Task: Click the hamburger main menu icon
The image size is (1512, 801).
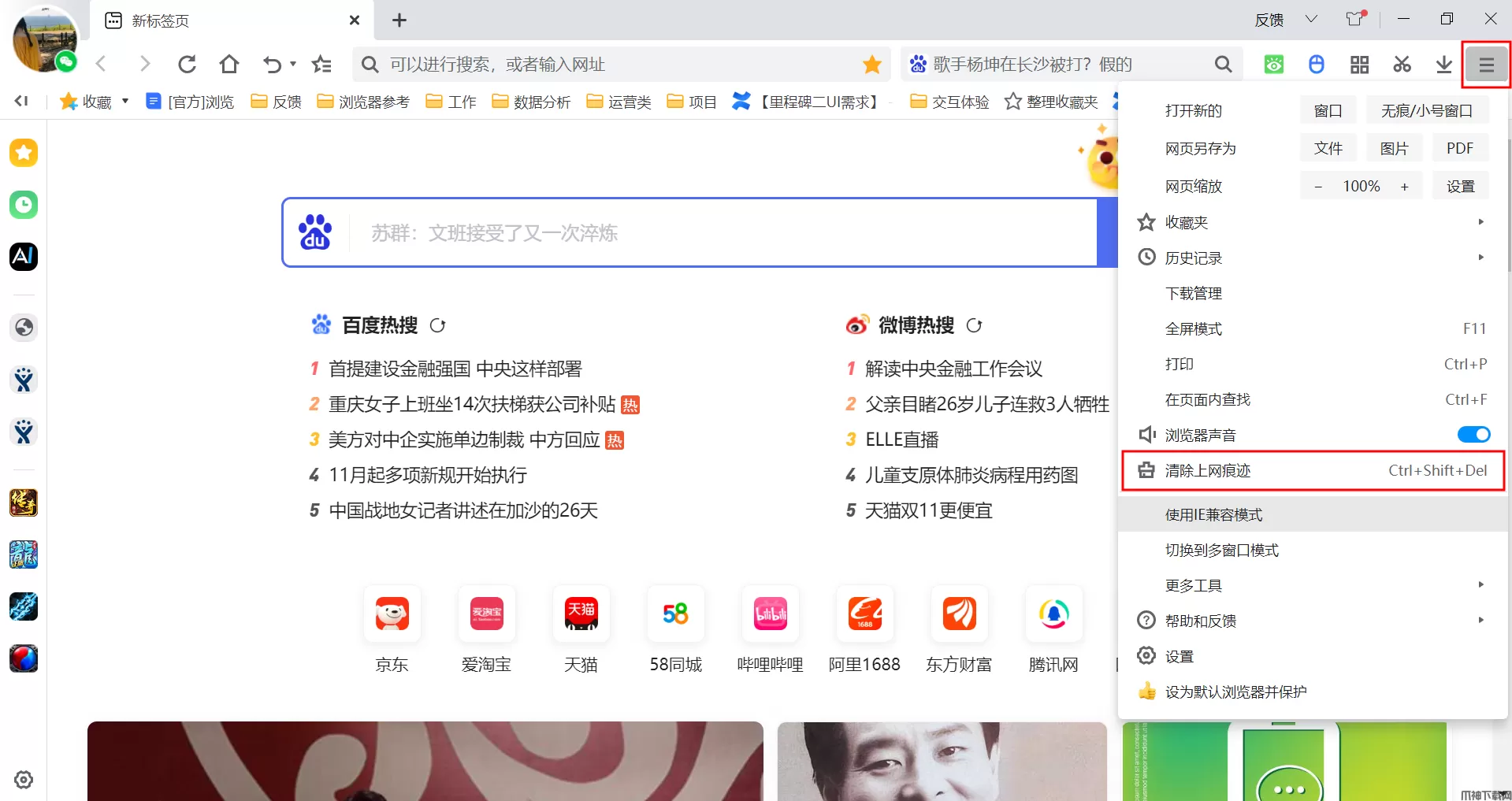Action: coord(1486,65)
